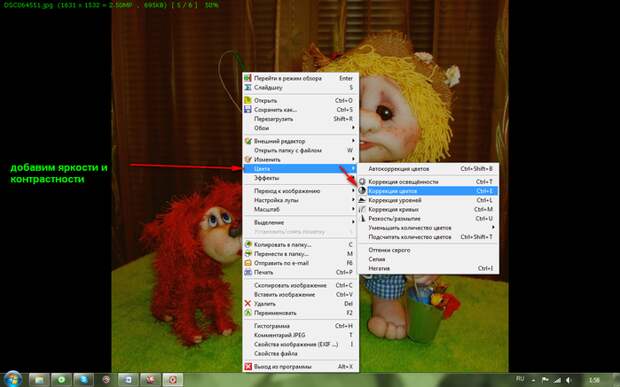The width and height of the screenshot is (620, 387).
Task: Click the file info text at top
Action: [x=111, y=6]
